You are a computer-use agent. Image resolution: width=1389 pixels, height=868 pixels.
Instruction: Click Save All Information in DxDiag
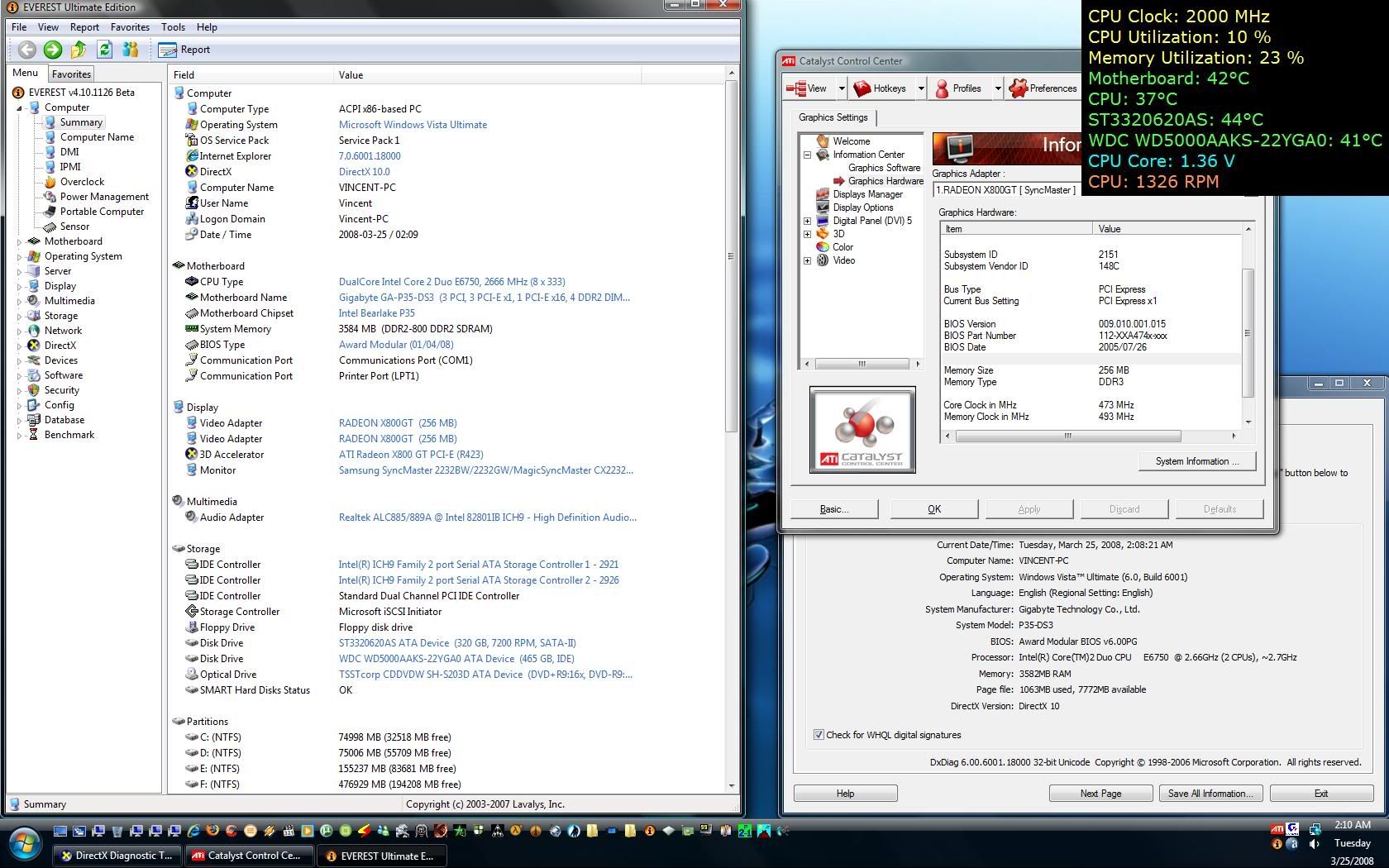tap(1210, 794)
